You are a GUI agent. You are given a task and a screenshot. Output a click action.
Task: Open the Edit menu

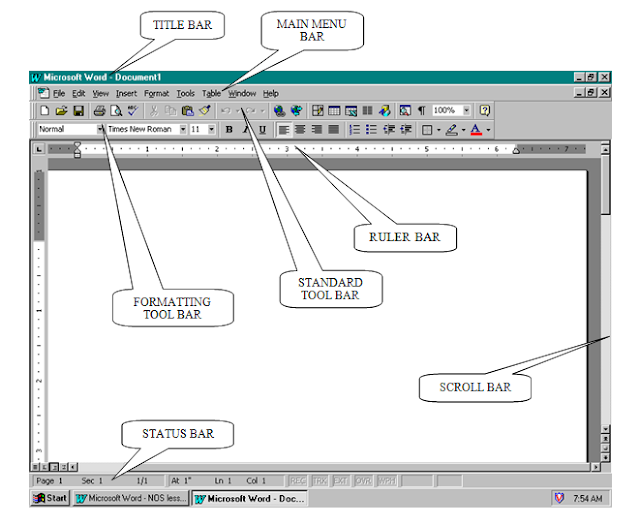point(78,93)
